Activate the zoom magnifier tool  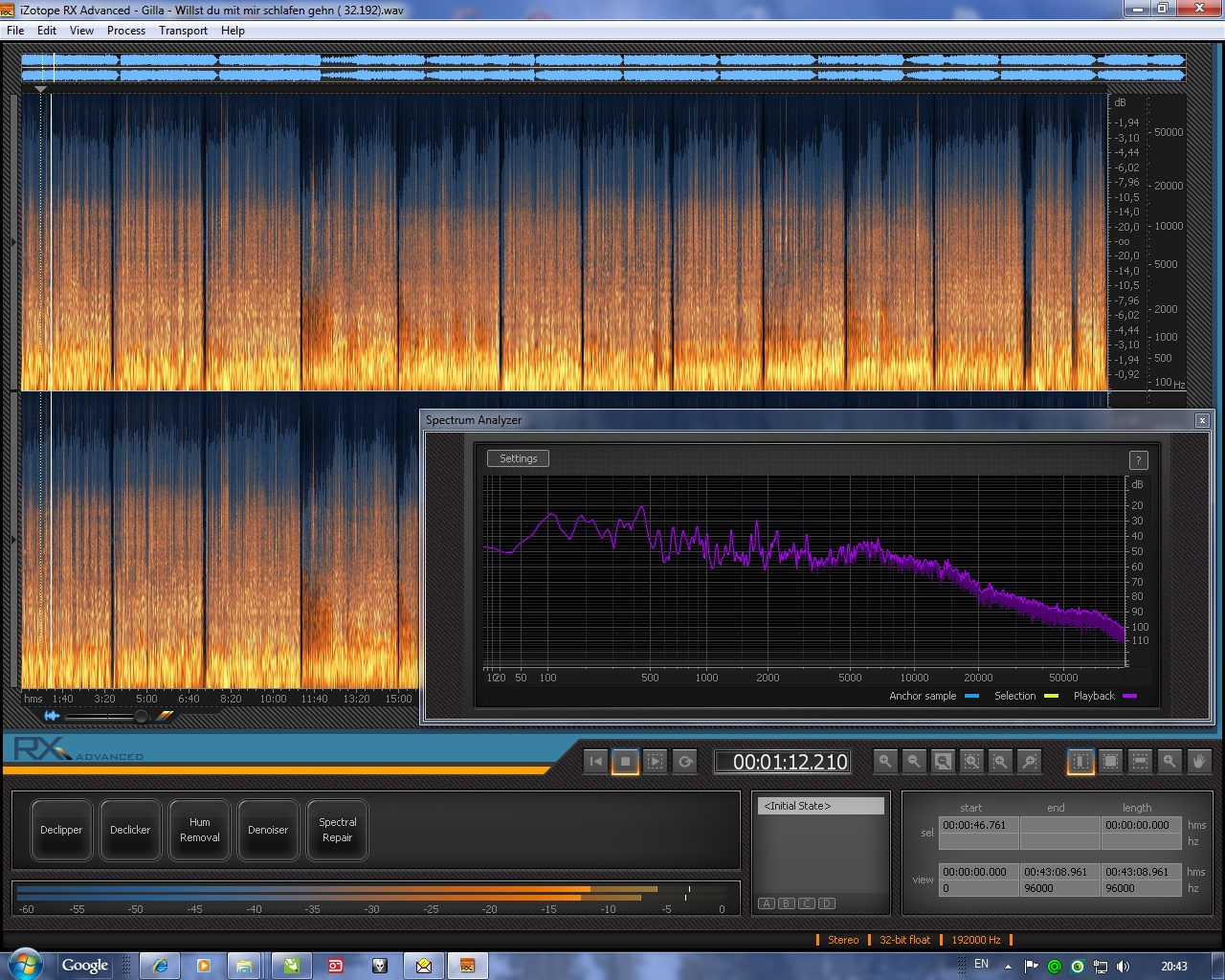(x=1169, y=762)
